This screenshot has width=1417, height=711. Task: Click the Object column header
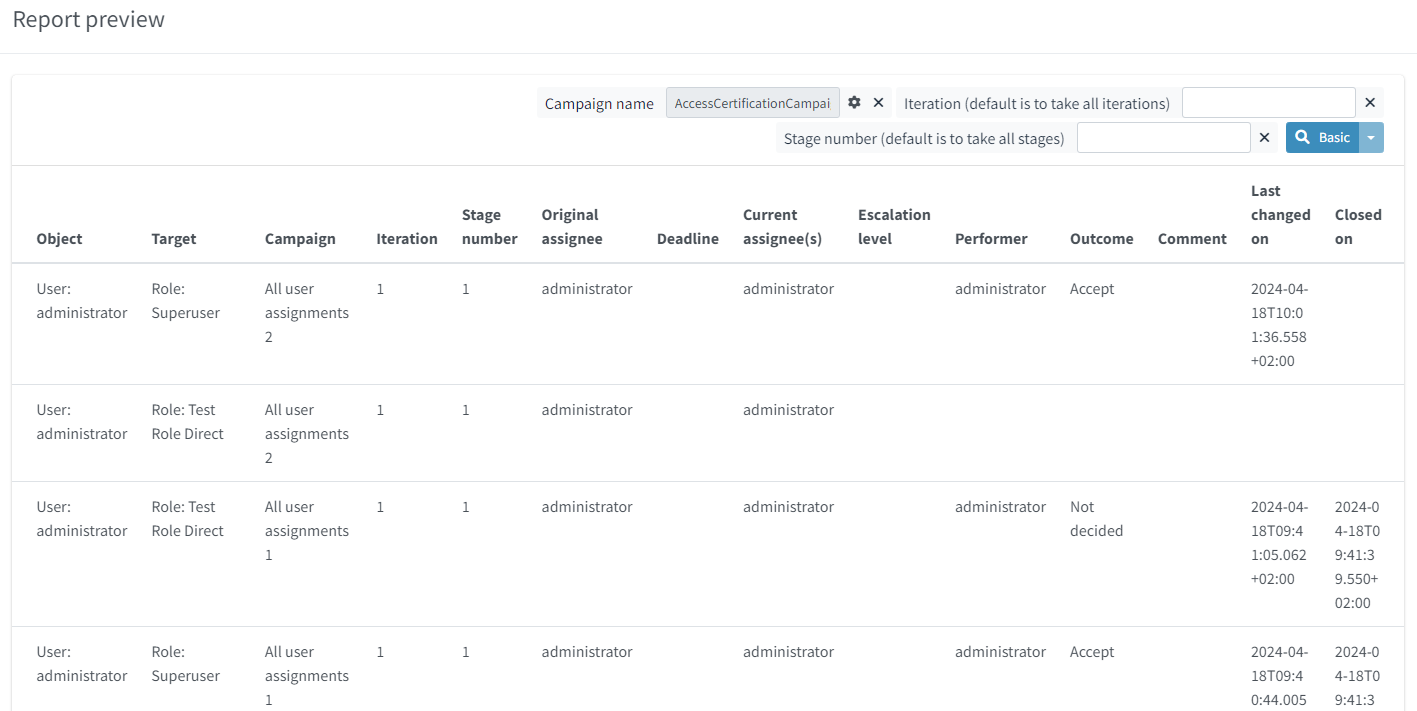click(x=59, y=239)
